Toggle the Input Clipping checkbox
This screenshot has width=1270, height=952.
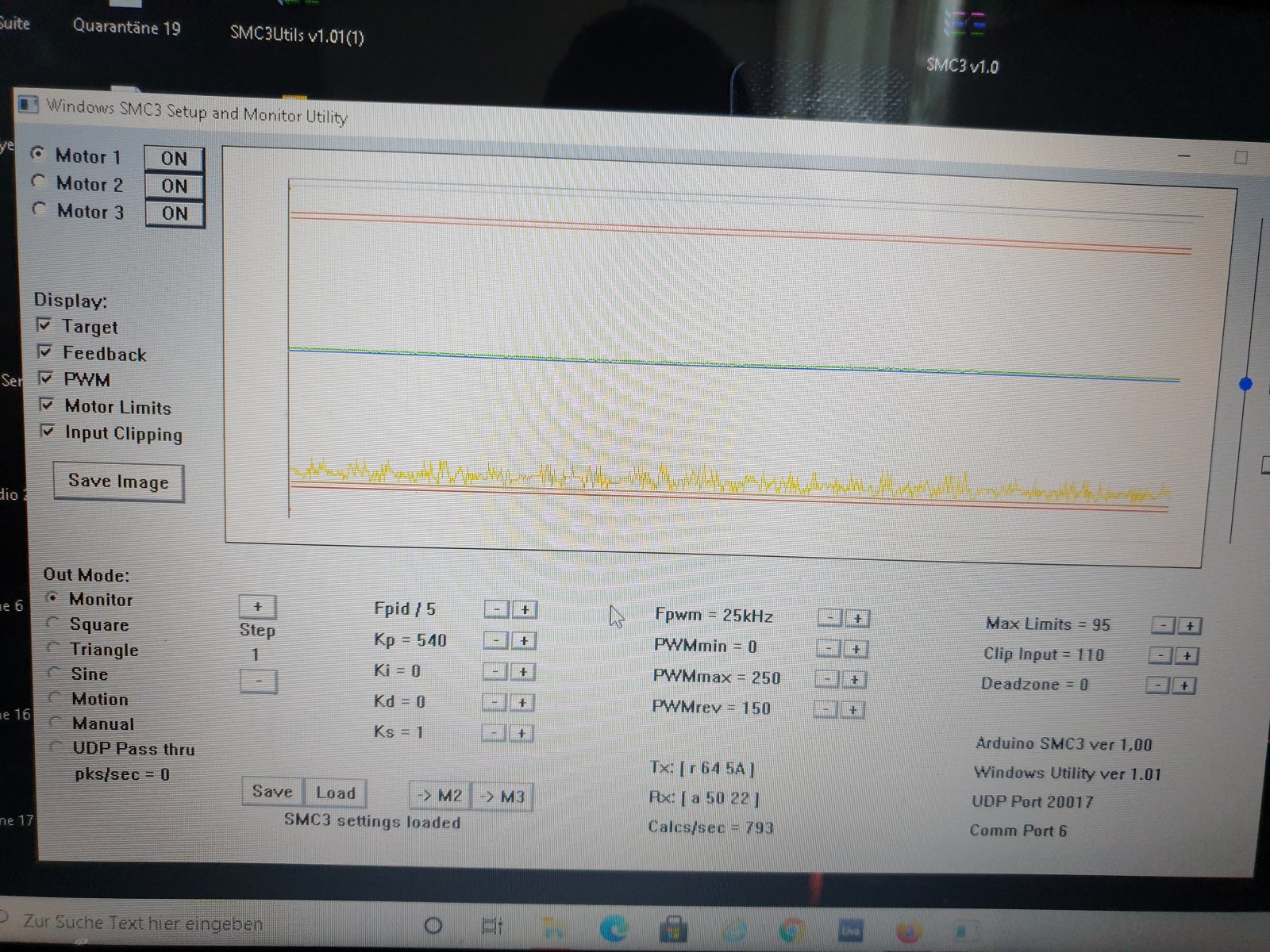coord(48,432)
